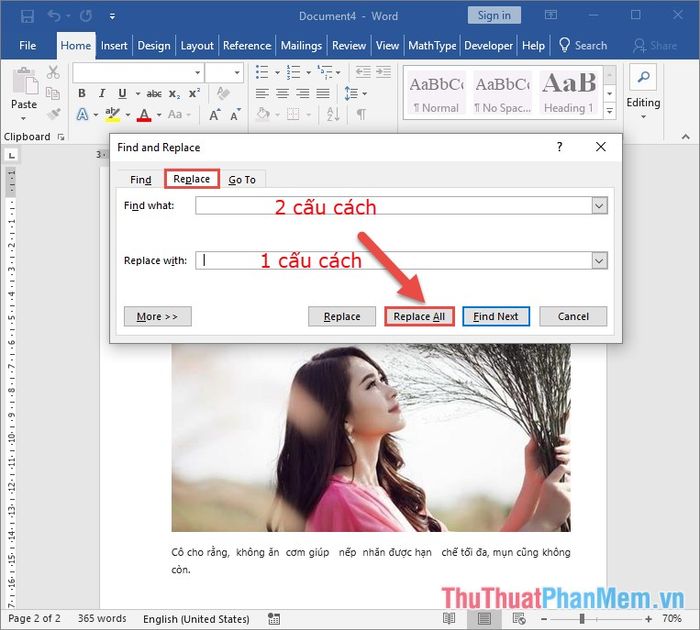Screen dimensions: 700x630
Task: Open the Layout ribbon tab
Action: [x=197, y=45]
